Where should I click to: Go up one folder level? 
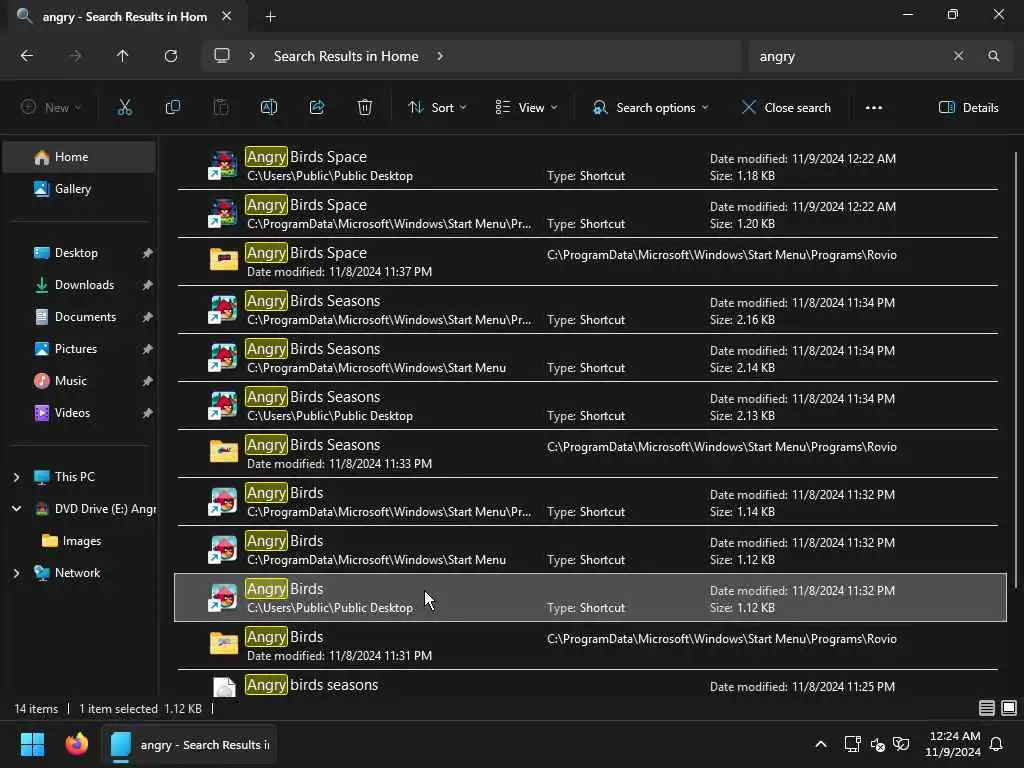tap(123, 56)
